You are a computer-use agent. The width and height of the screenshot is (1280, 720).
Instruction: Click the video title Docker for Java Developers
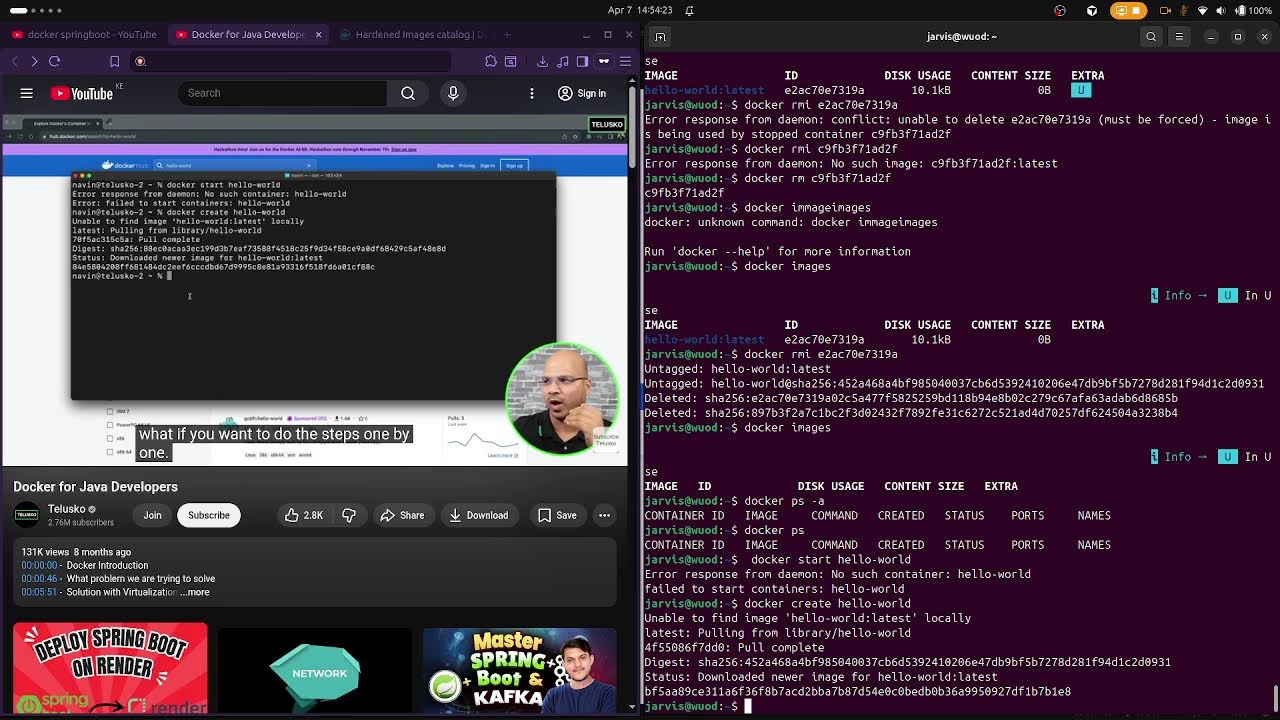pos(95,487)
